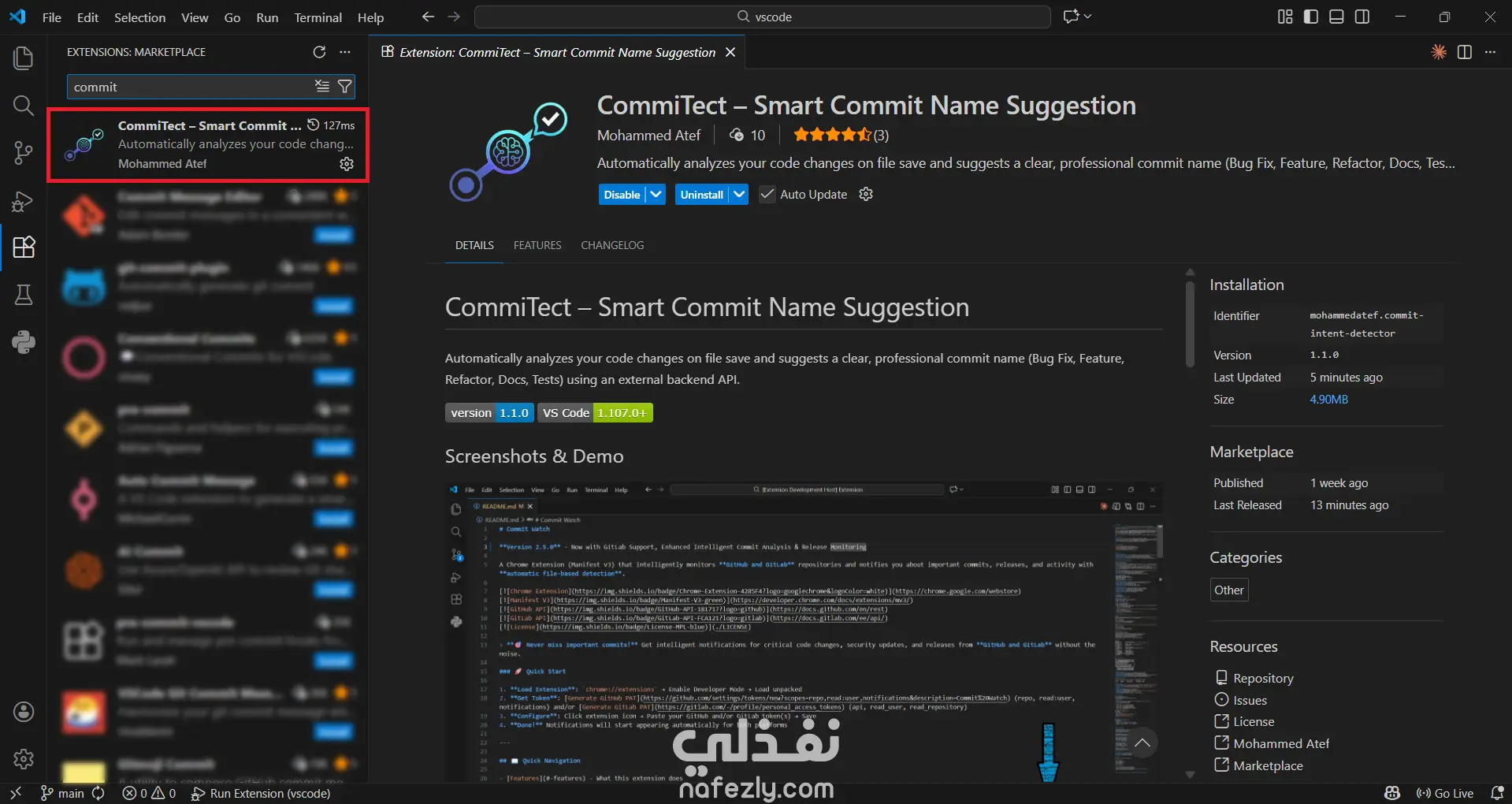This screenshot has height=804, width=1512.
Task: Open the manage gear on CommiTect list item
Action: [x=347, y=164]
